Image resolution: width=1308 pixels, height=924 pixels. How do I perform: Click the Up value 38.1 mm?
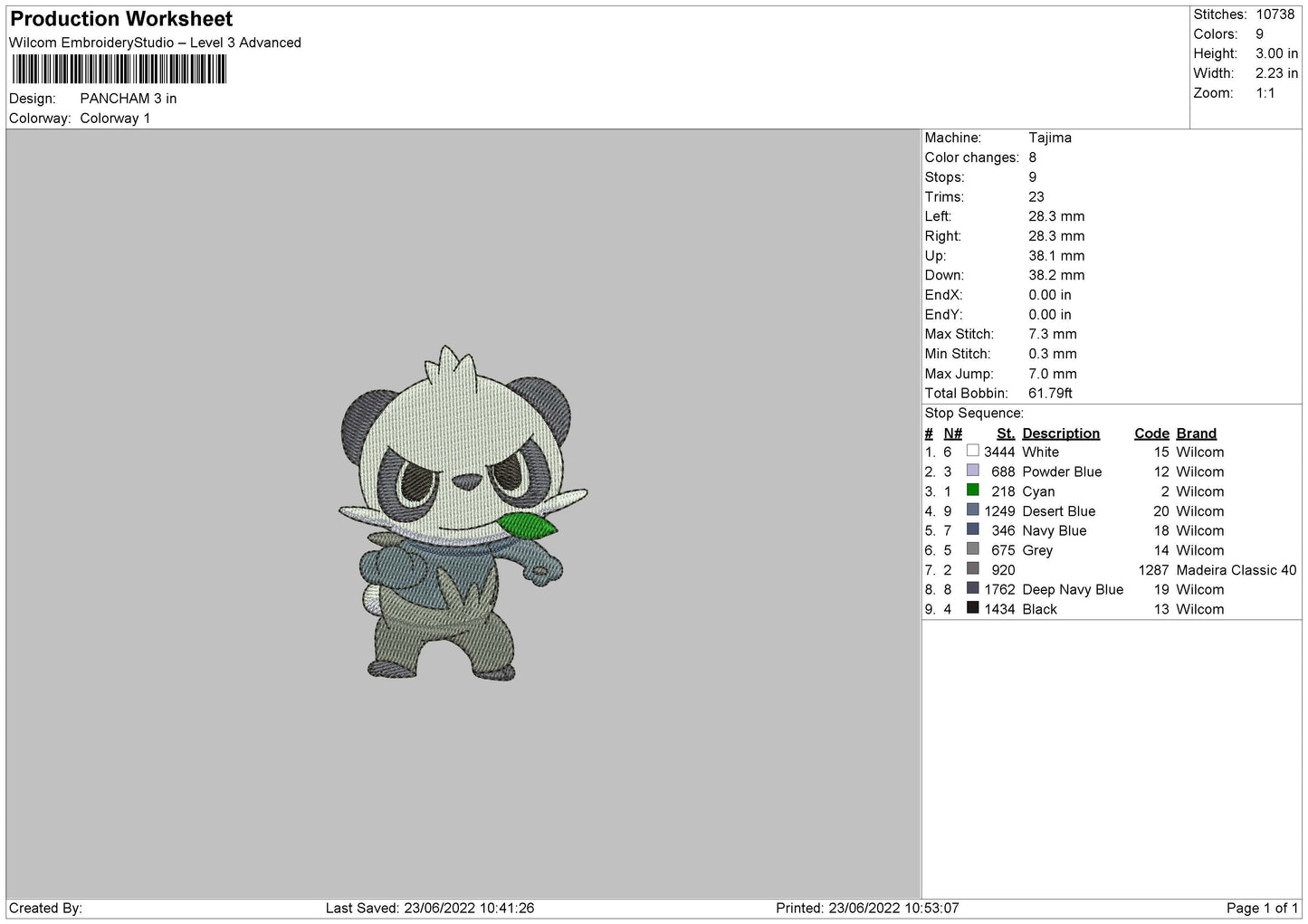pyautogui.click(x=1056, y=256)
